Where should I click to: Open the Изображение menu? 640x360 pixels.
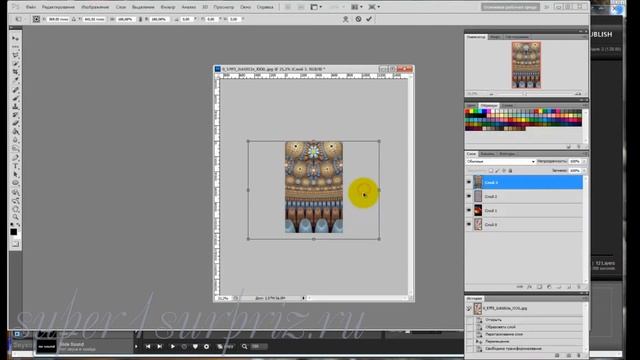[95, 7]
